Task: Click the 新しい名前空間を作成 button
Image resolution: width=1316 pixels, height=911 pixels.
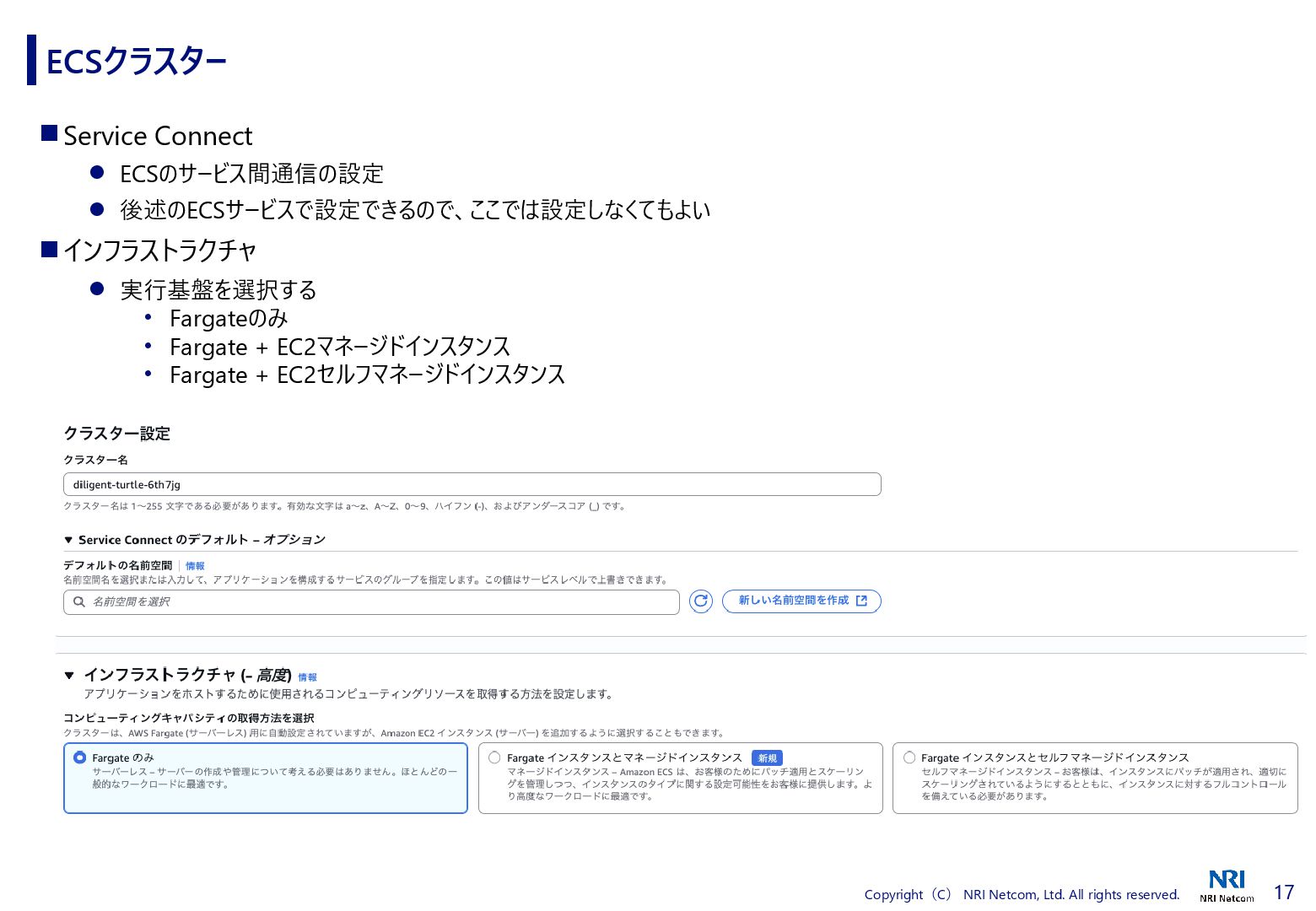Action: point(801,601)
